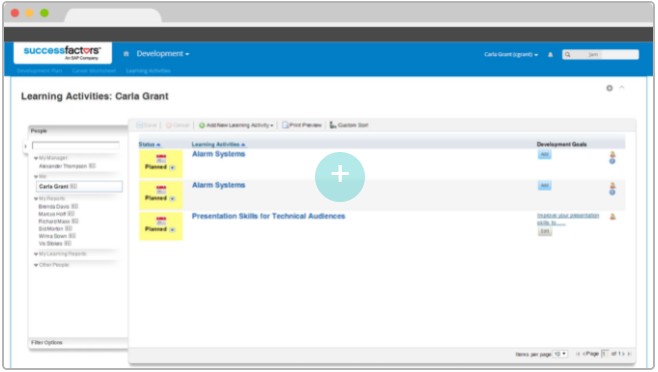
Task: Select Brenda Davis in People list
Action: point(54,207)
